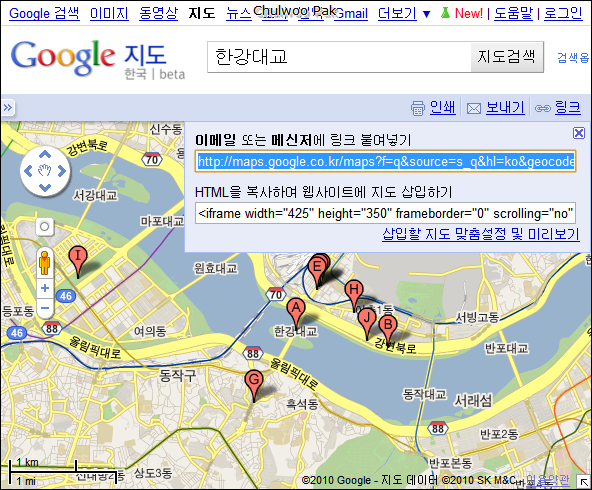Screen dimensions: 592x490
Task: Pan the map down arrow
Action: [45, 188]
